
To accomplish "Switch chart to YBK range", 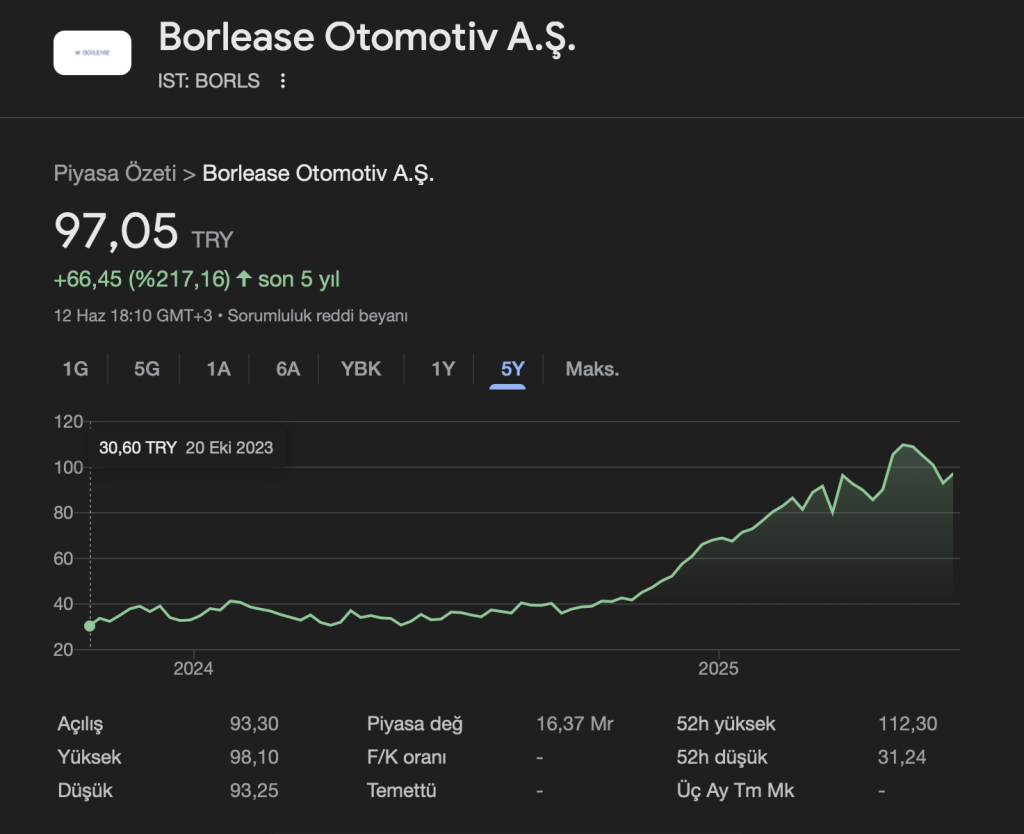I will (x=361, y=369).
